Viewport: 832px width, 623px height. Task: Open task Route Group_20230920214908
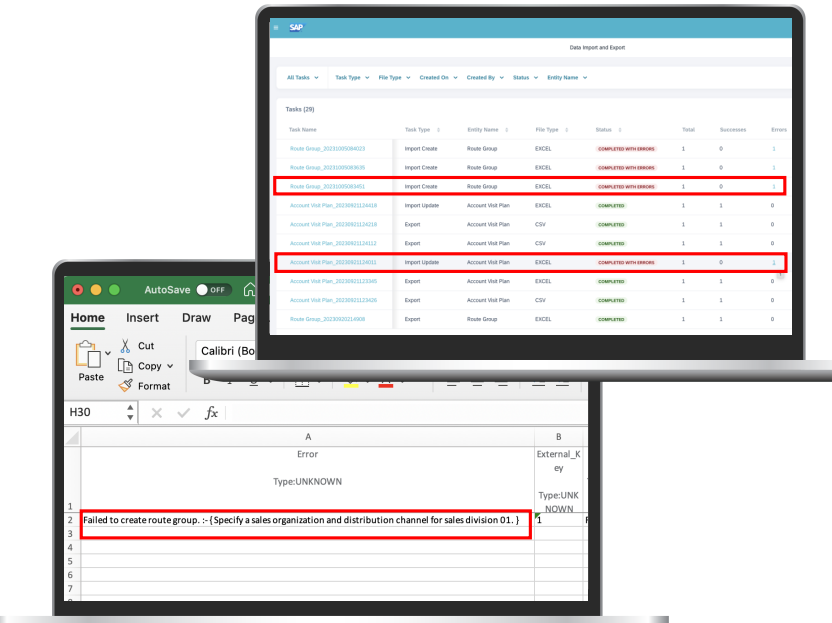pos(327,319)
